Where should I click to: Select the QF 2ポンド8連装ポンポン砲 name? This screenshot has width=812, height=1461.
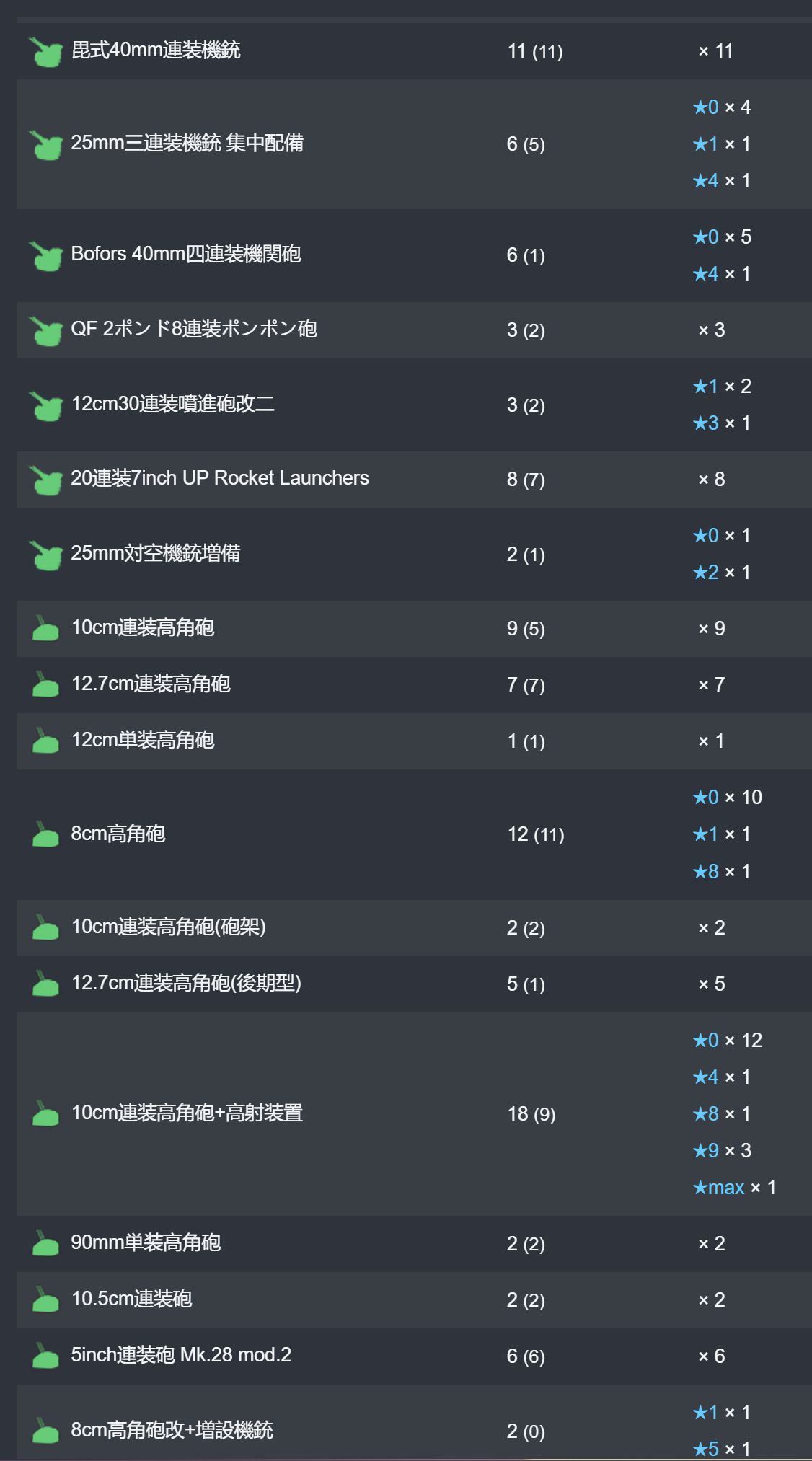point(194,330)
